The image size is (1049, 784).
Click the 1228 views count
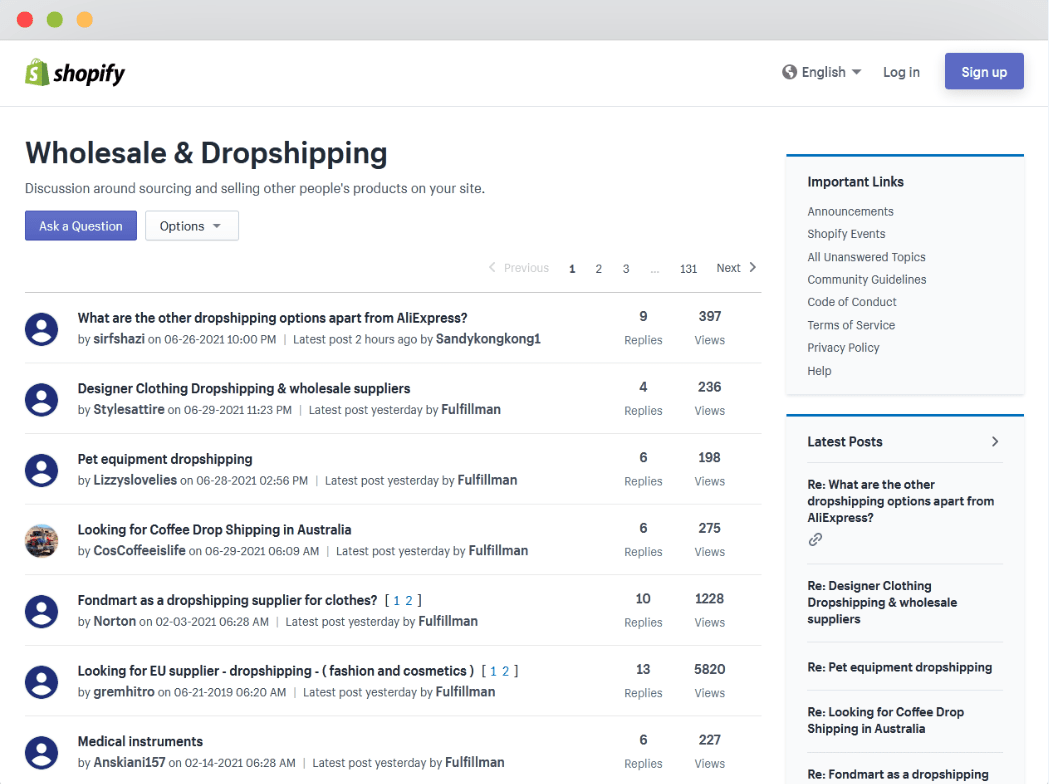coord(709,599)
